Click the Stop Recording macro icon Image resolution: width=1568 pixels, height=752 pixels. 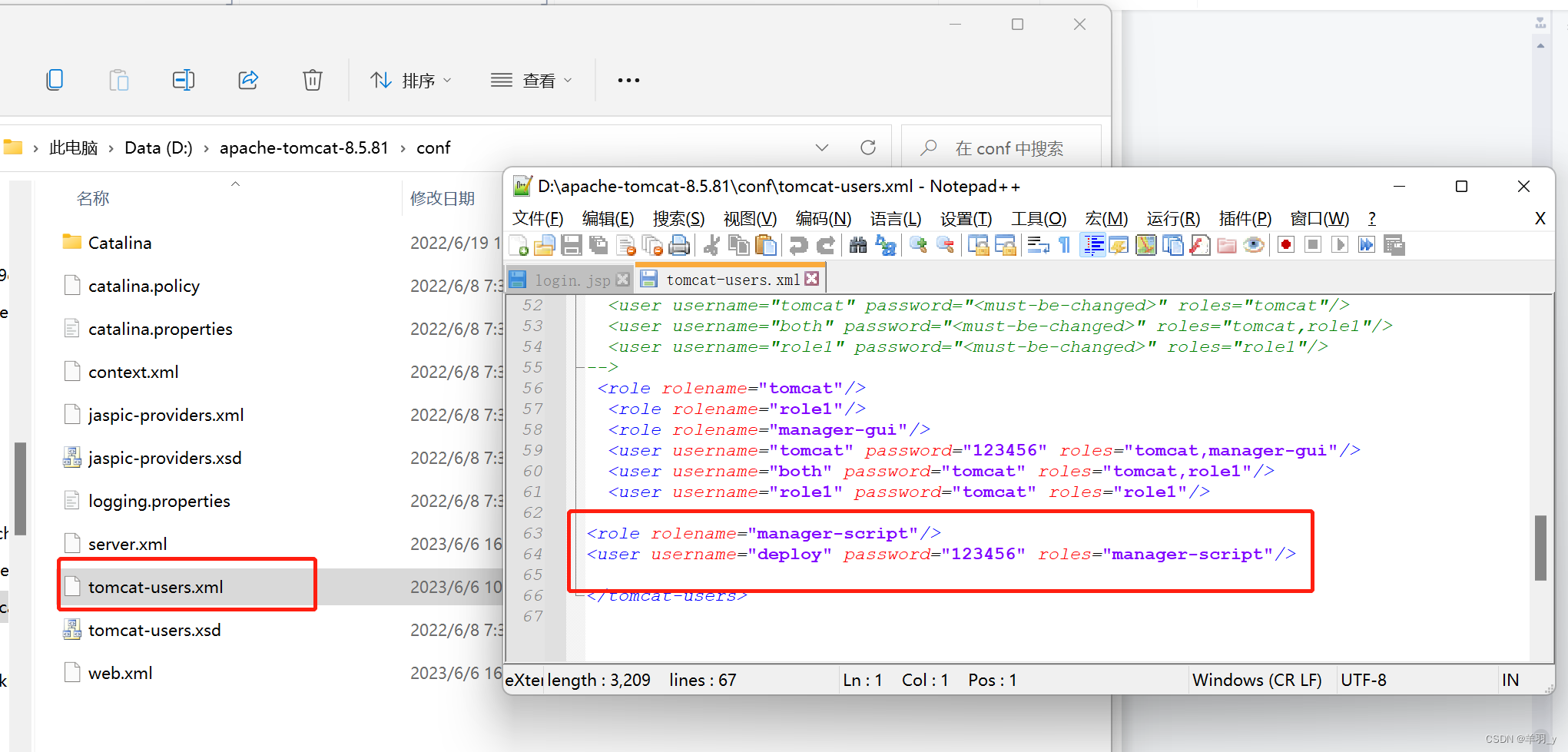point(1313,245)
